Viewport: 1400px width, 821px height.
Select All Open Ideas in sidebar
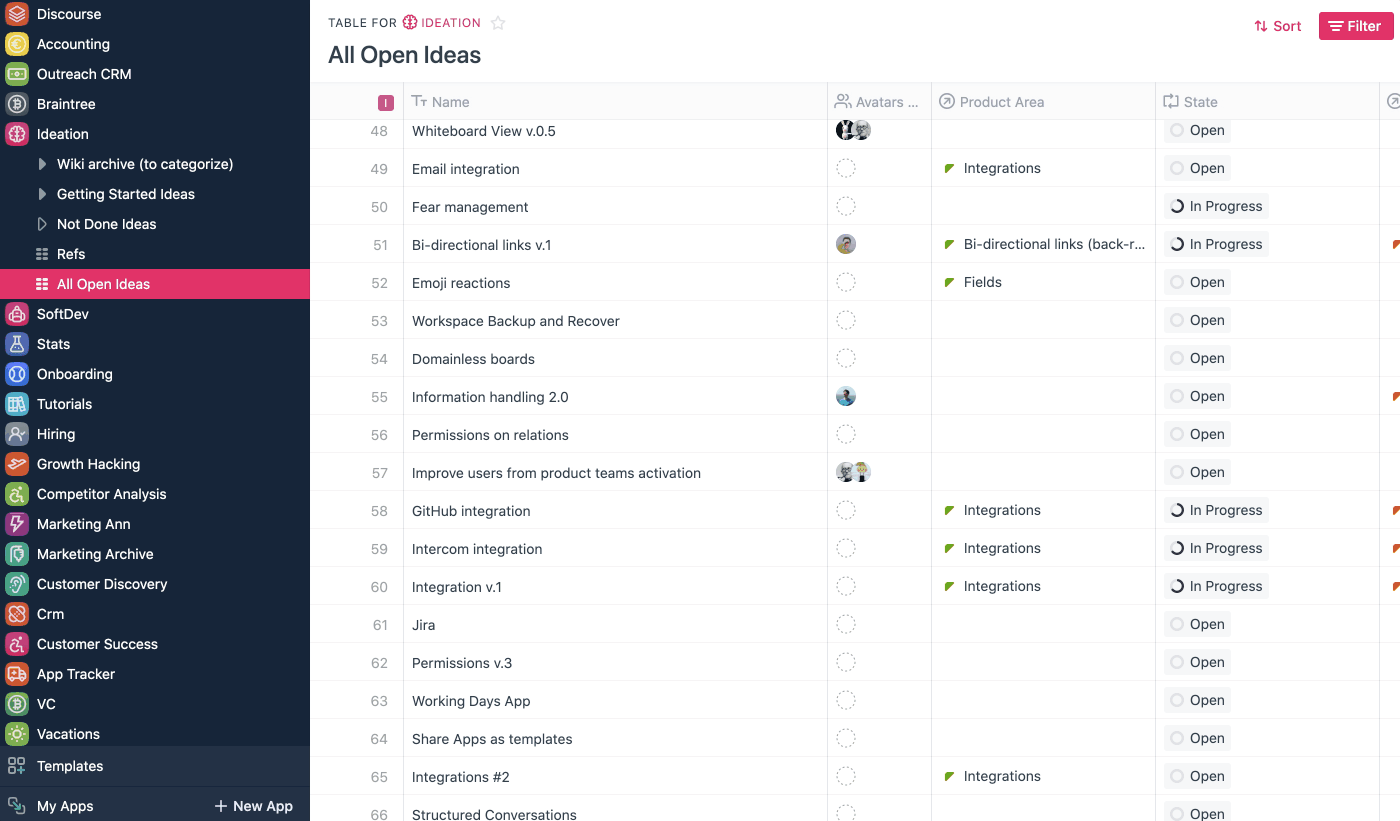click(x=103, y=284)
